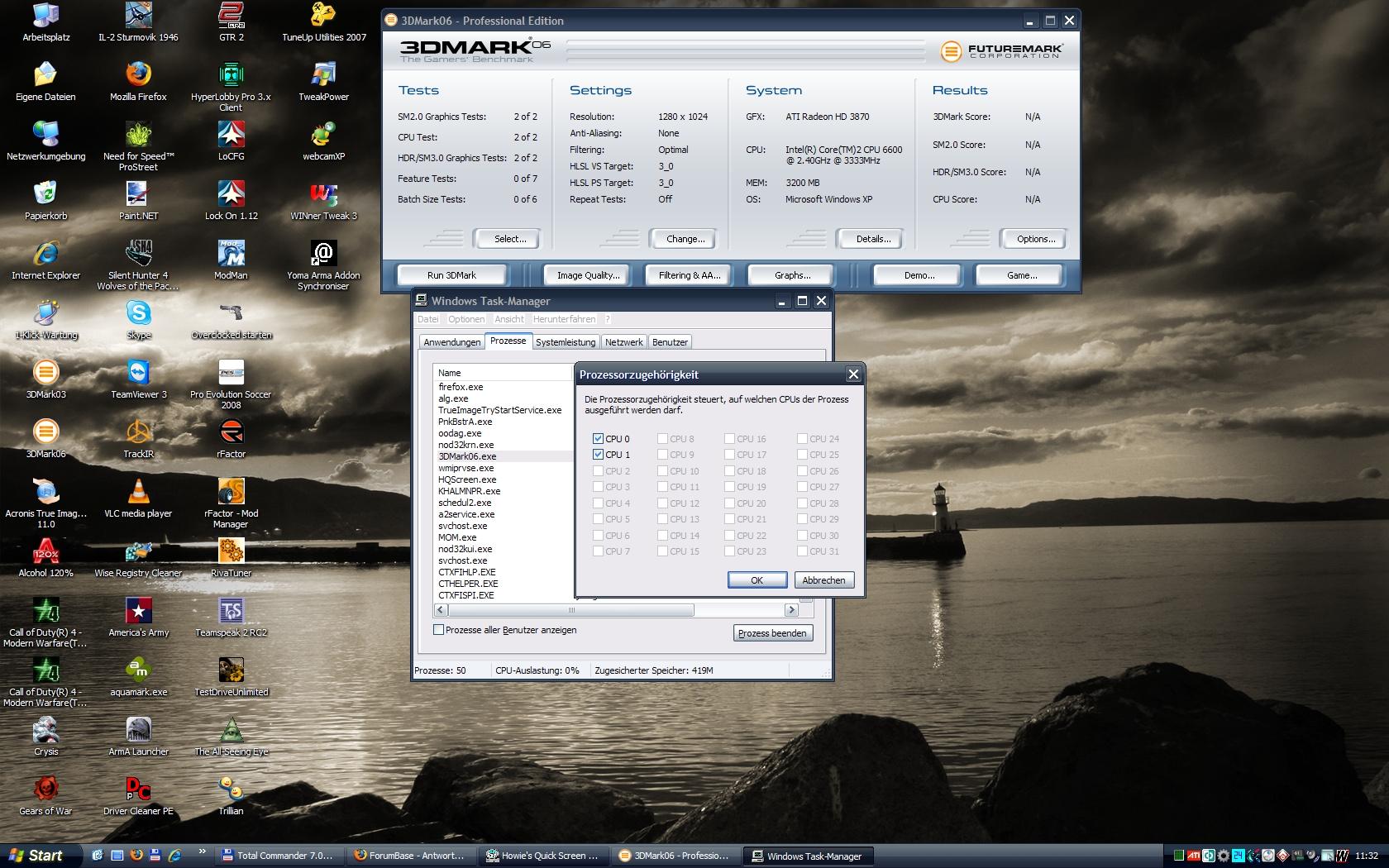Screen dimensions: 1389x868
Task: Select the TweakPower desktop icon
Action: click(323, 81)
